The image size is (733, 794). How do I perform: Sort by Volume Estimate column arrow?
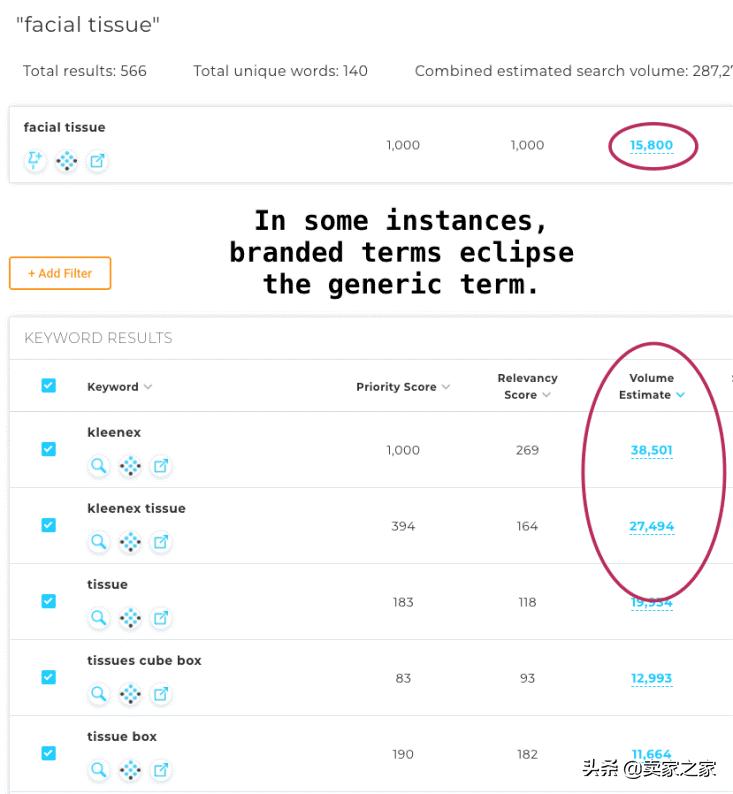point(681,395)
